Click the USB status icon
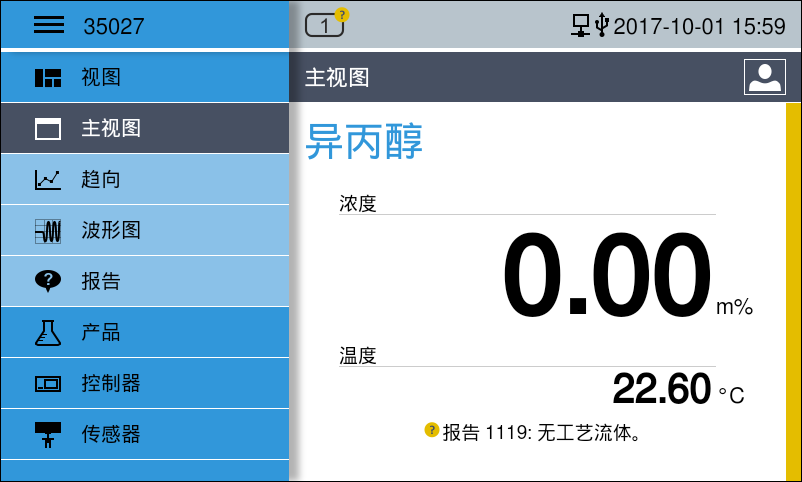802x482 pixels. (x=601, y=26)
